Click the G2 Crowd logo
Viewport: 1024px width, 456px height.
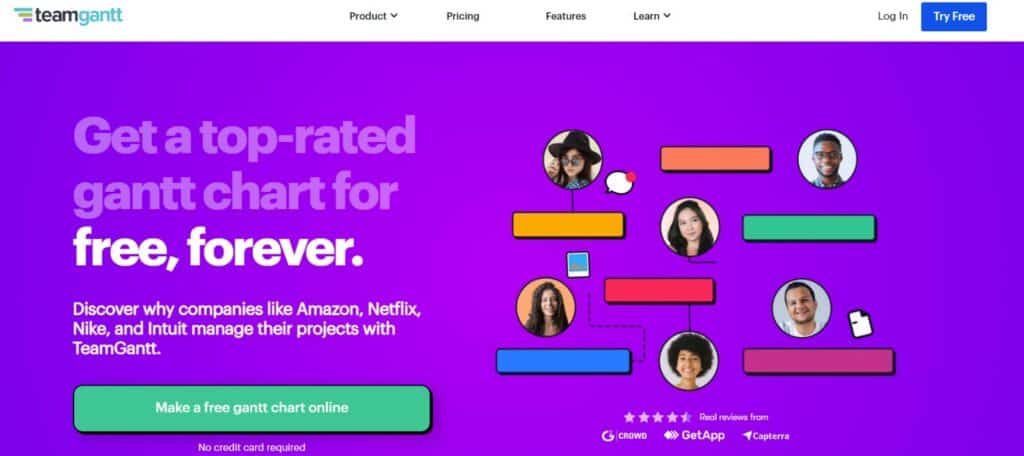624,436
